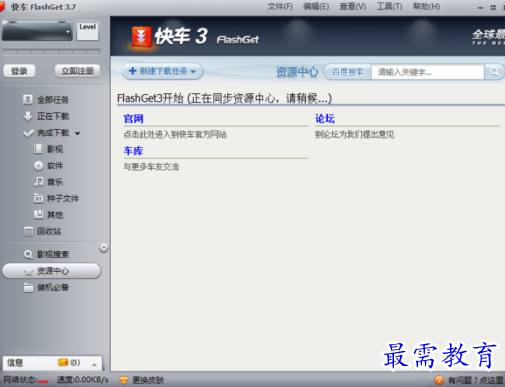Viewport: 505px width, 387px height.
Task: Click the 立即注册 button
Action: click(x=77, y=71)
